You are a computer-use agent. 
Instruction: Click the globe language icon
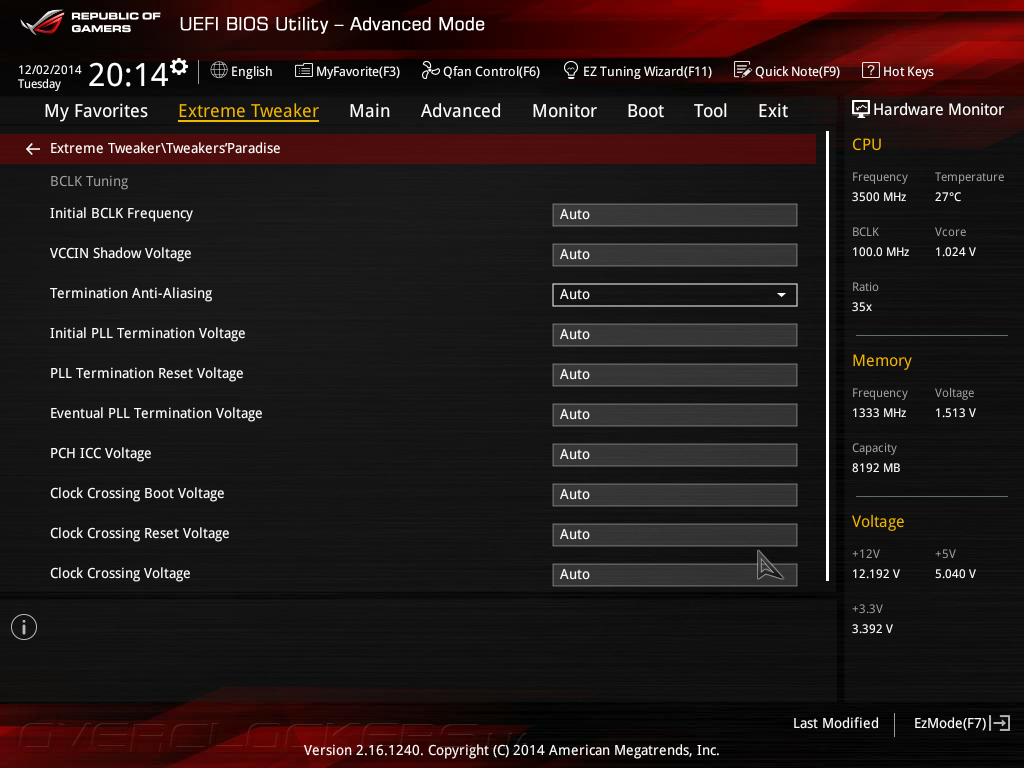point(219,70)
